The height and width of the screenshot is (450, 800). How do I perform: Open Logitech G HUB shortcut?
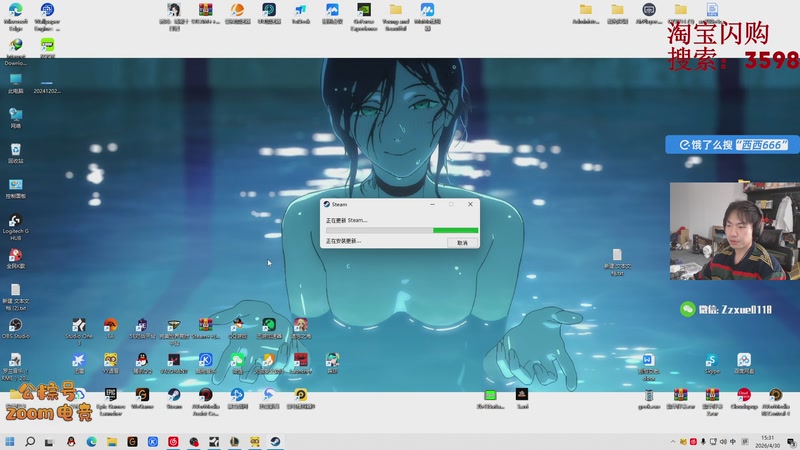(16, 227)
